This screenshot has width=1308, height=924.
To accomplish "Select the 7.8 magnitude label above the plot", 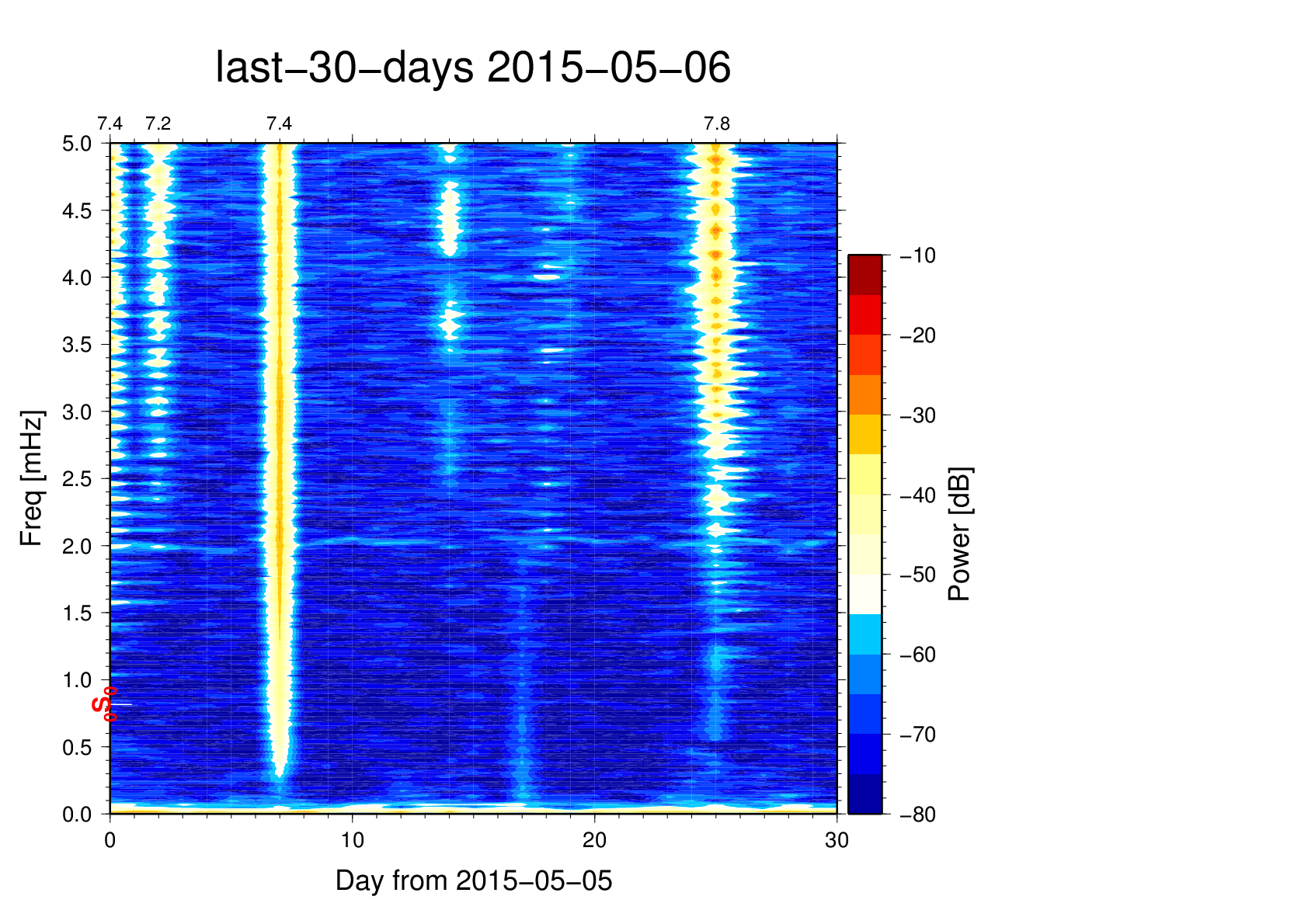I will pyautogui.click(x=716, y=124).
